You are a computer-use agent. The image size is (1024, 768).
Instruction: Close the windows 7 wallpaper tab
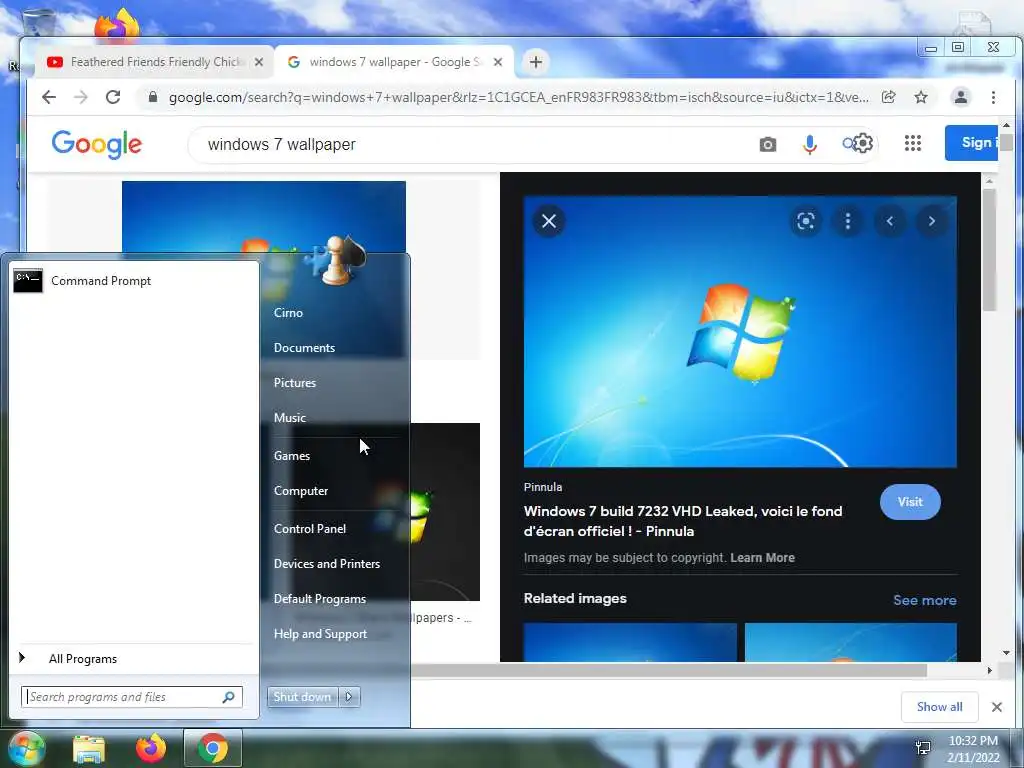498,62
